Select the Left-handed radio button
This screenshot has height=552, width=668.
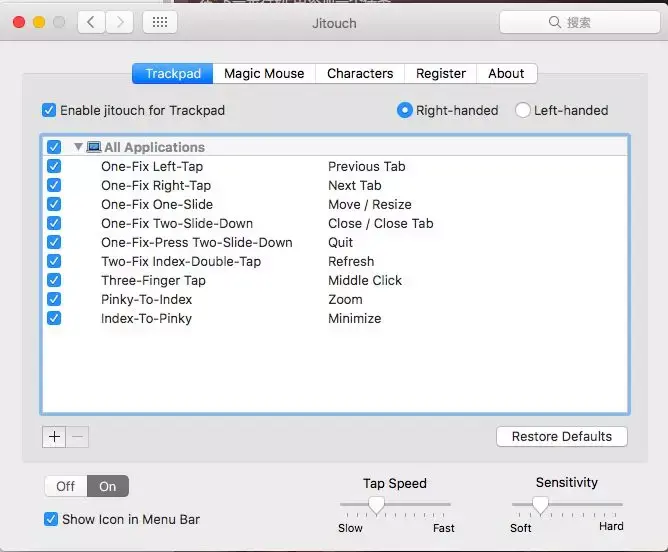click(523, 110)
